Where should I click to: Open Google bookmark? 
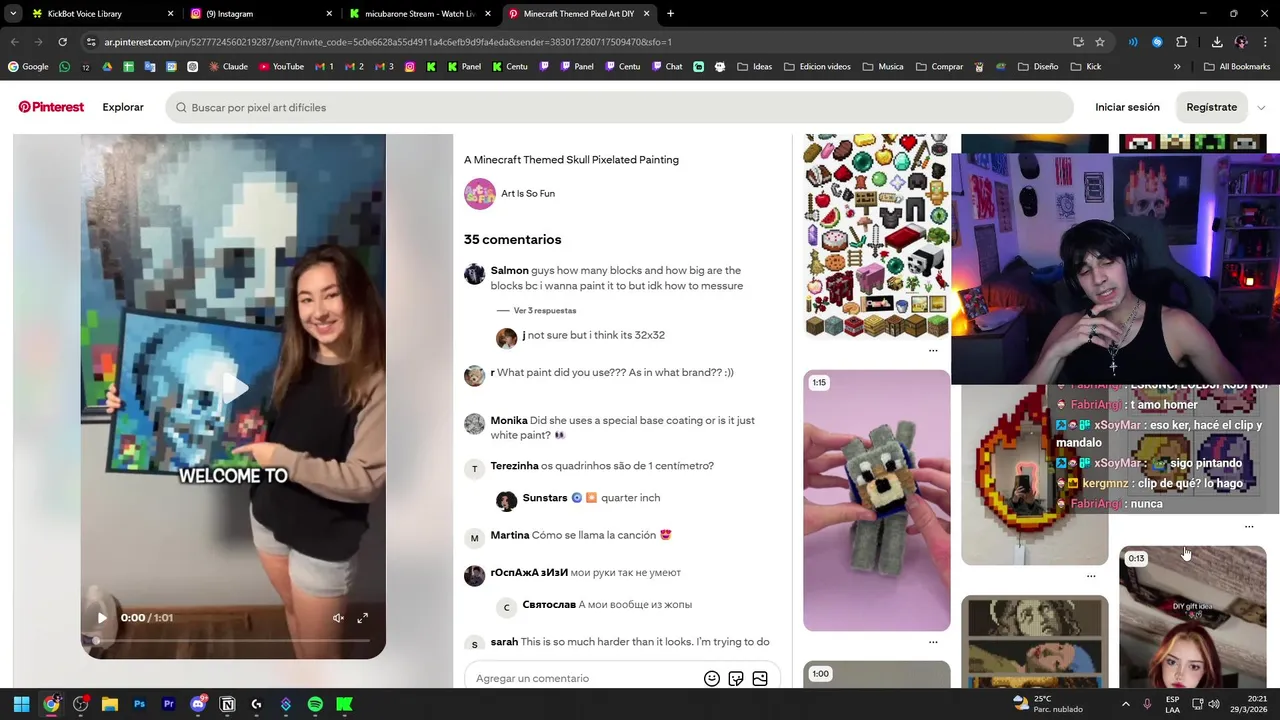point(28,67)
